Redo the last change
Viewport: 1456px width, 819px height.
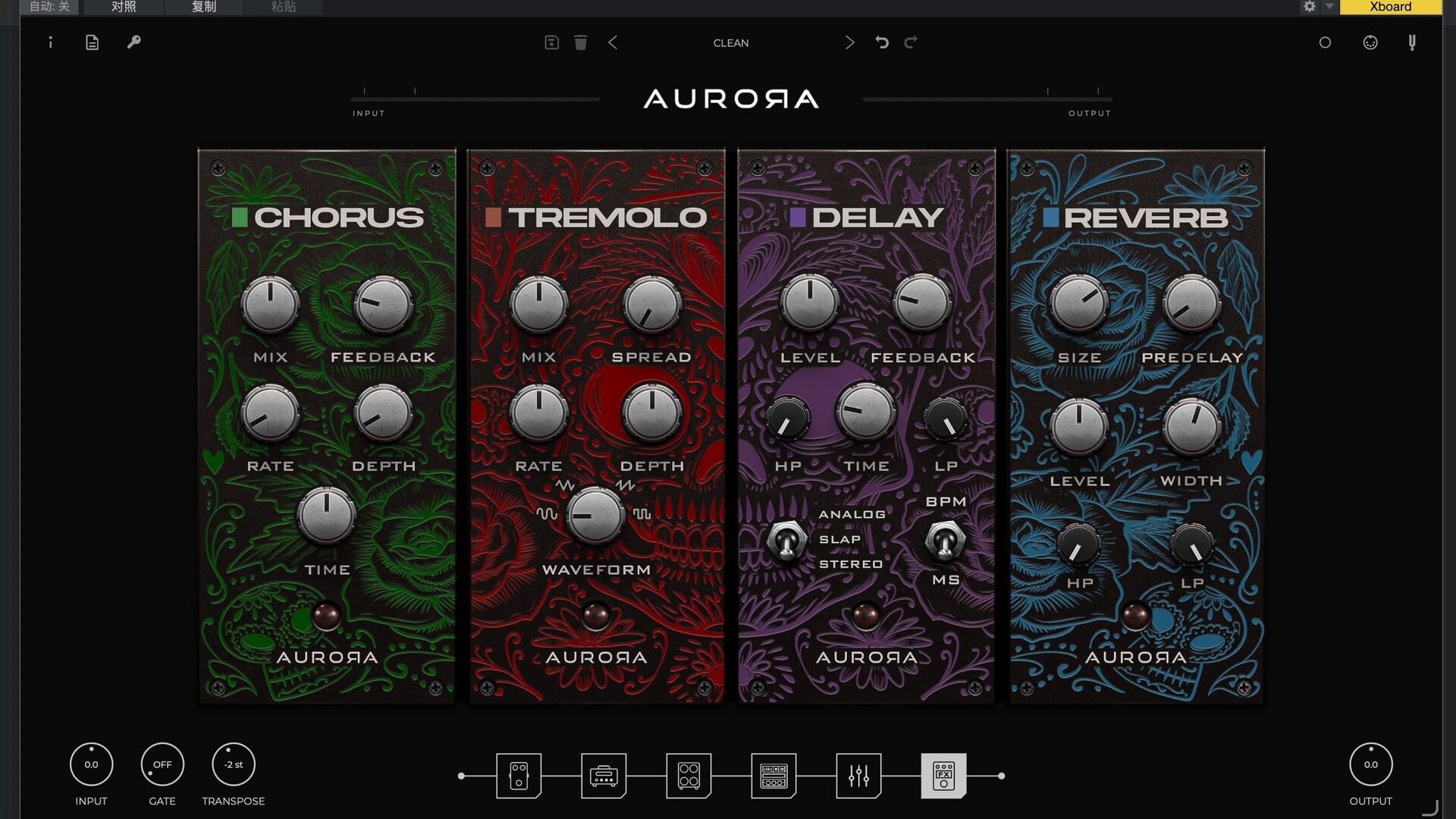pos(911,42)
